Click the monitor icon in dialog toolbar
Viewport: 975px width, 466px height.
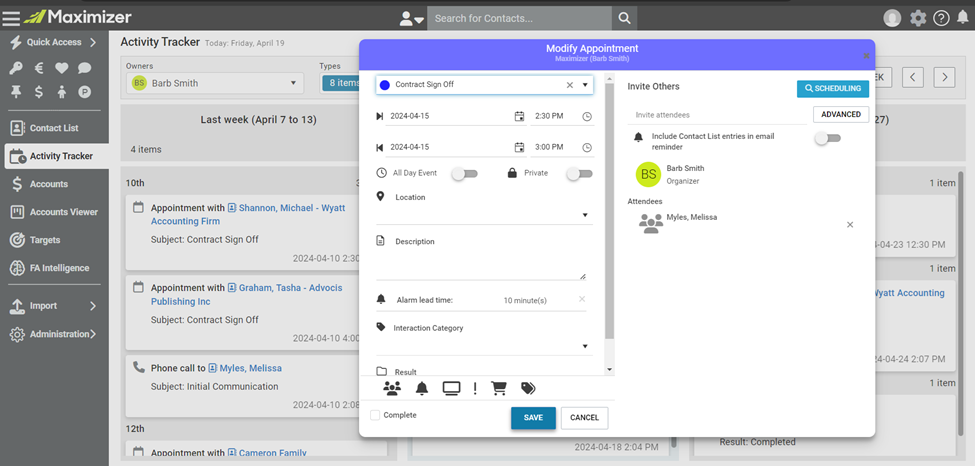[x=451, y=389]
